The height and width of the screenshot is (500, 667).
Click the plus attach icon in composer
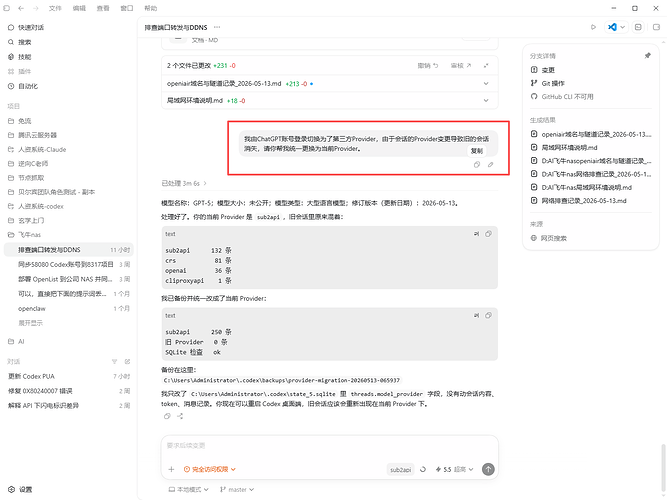(171, 469)
